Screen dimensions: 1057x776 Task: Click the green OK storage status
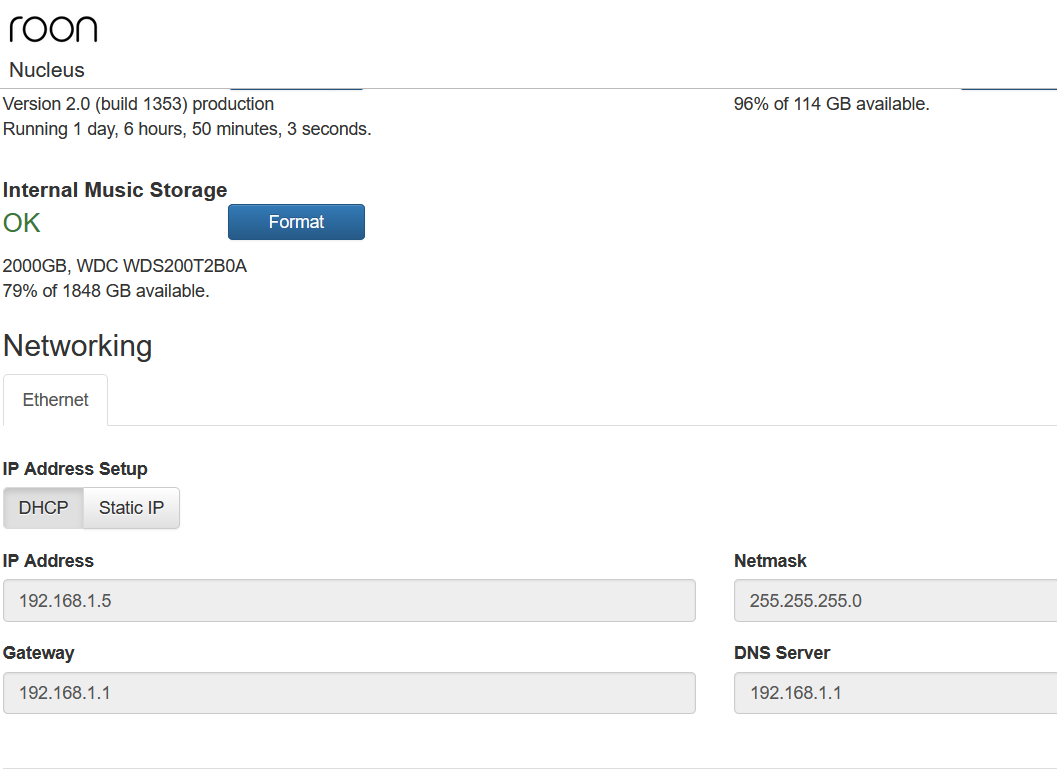(x=21, y=222)
